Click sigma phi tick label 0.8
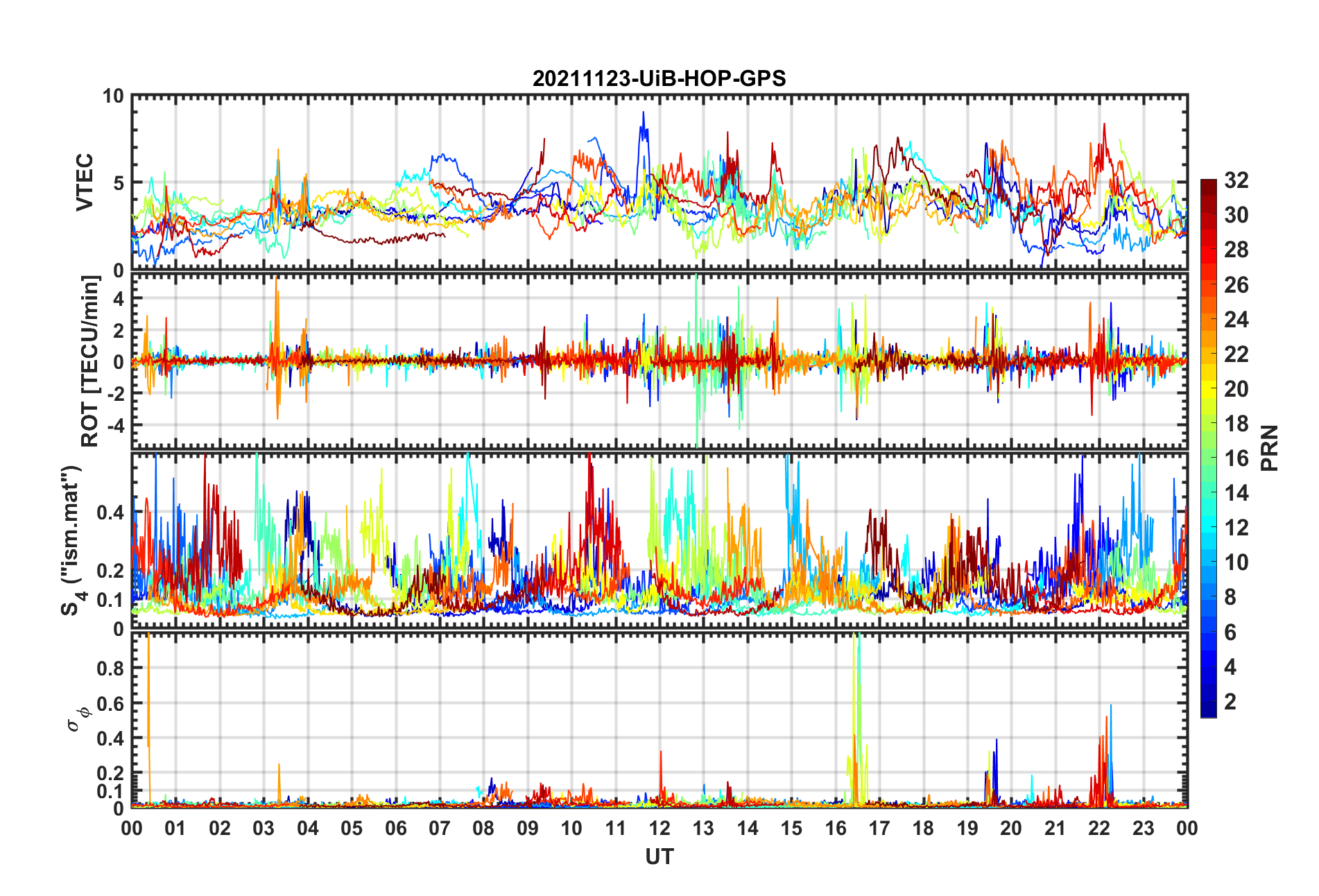The width and height of the screenshot is (1319, 896). pos(111,669)
